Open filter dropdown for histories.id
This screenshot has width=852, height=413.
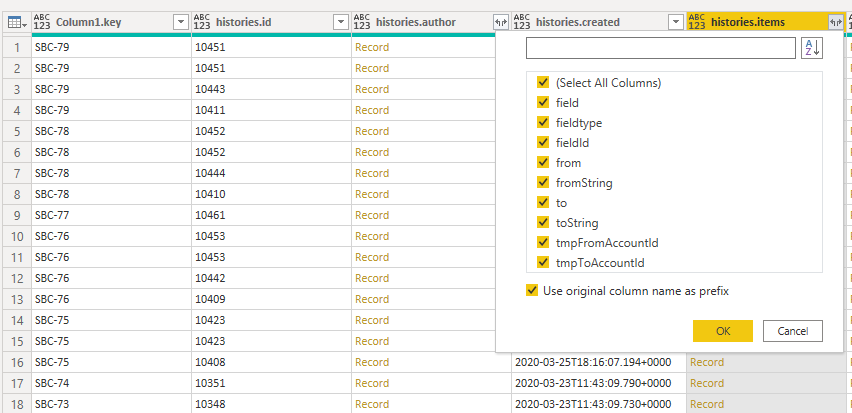tap(340, 22)
